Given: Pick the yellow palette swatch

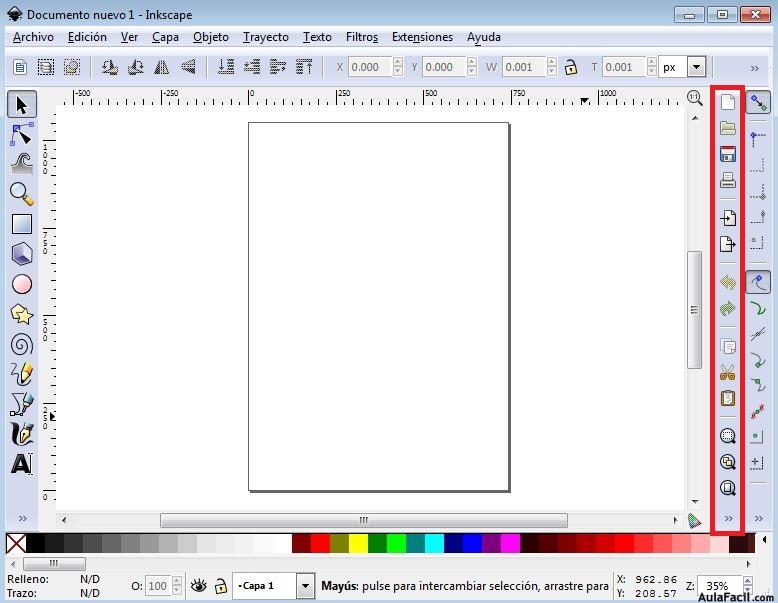Looking at the screenshot, I should 358,543.
